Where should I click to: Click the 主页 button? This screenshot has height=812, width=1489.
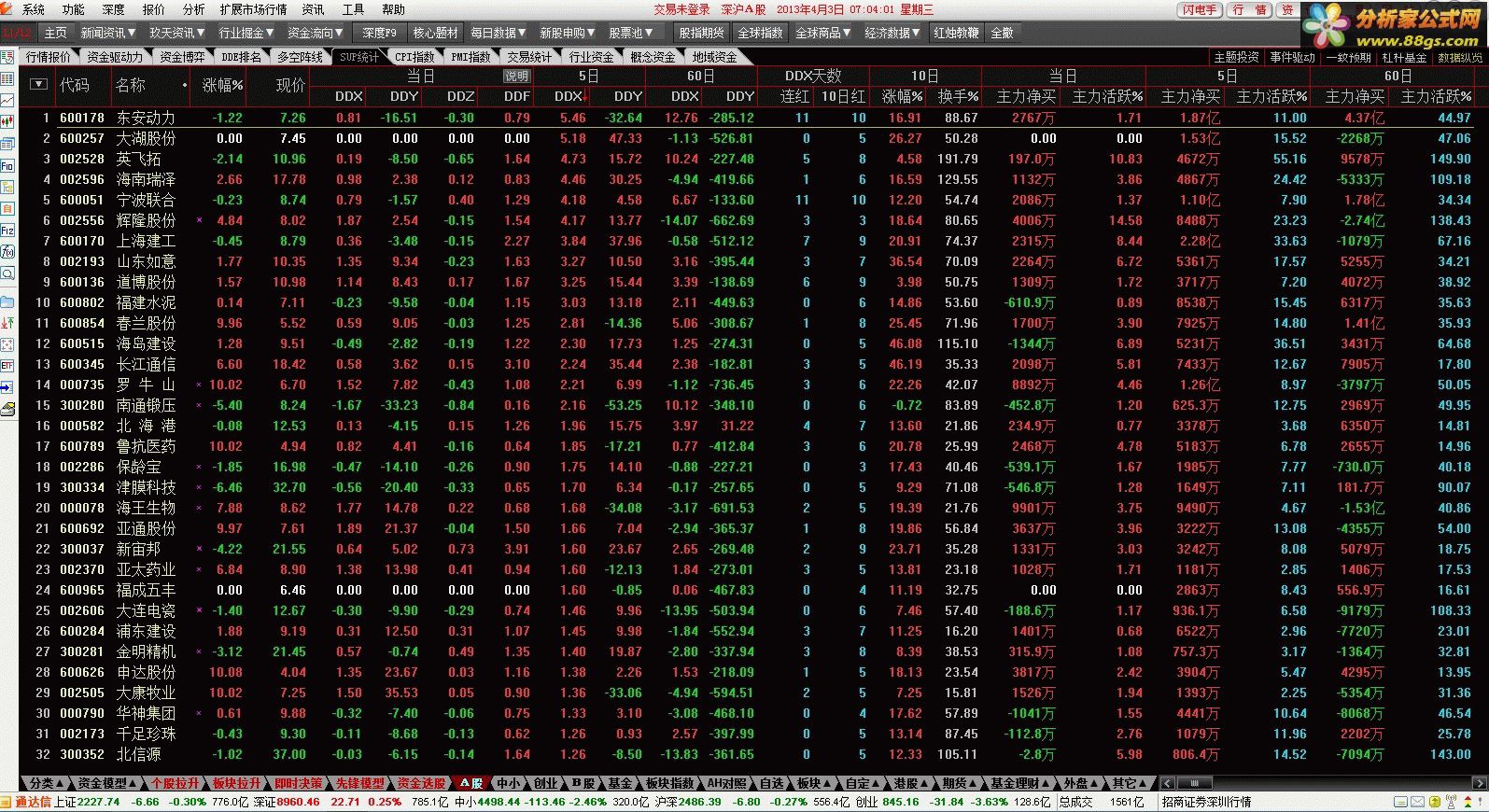55,33
